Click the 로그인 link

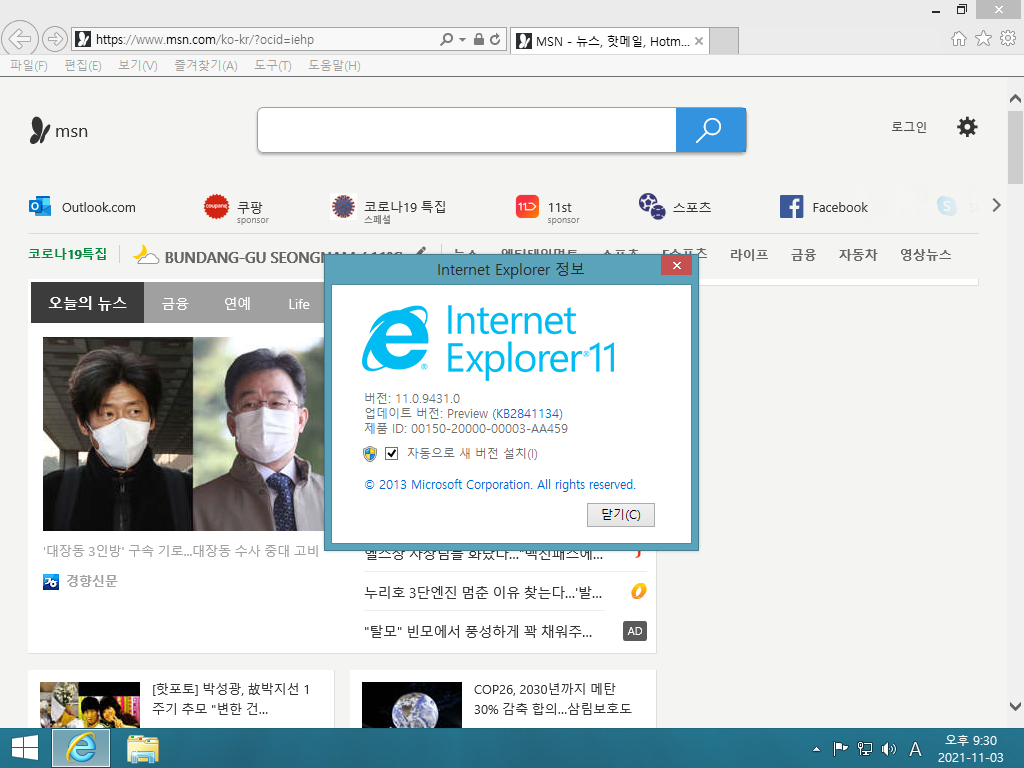click(908, 127)
